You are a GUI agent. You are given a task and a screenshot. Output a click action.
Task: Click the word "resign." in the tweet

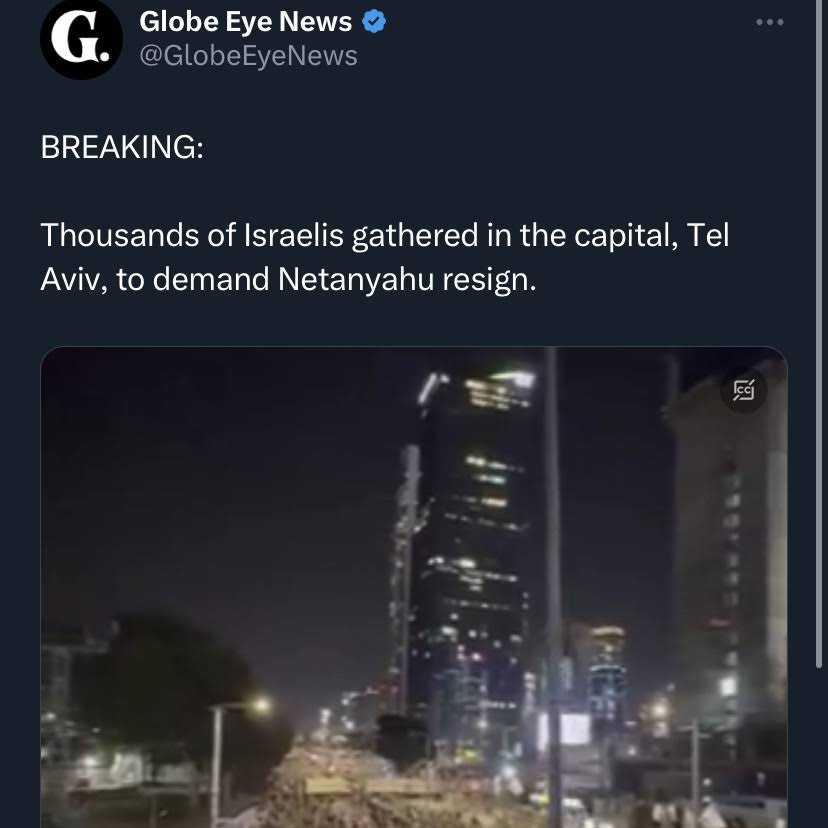click(x=489, y=280)
